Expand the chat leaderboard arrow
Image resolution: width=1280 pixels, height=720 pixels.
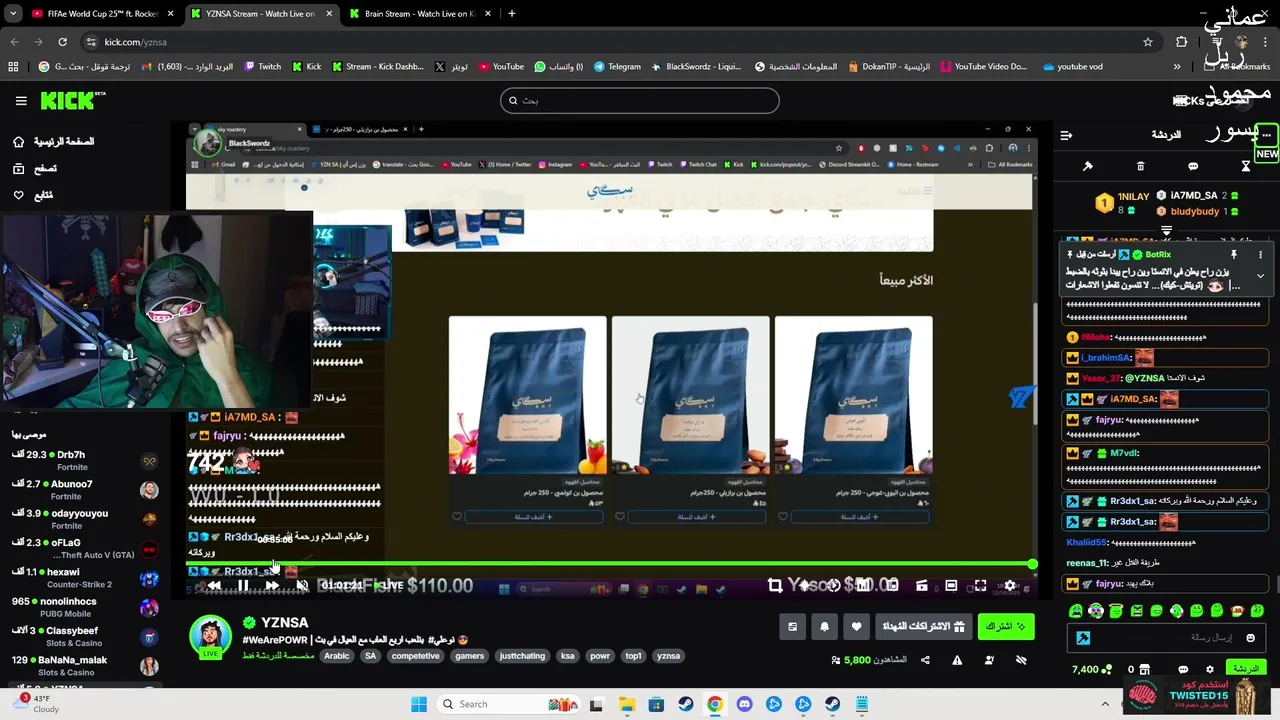coord(1166,231)
